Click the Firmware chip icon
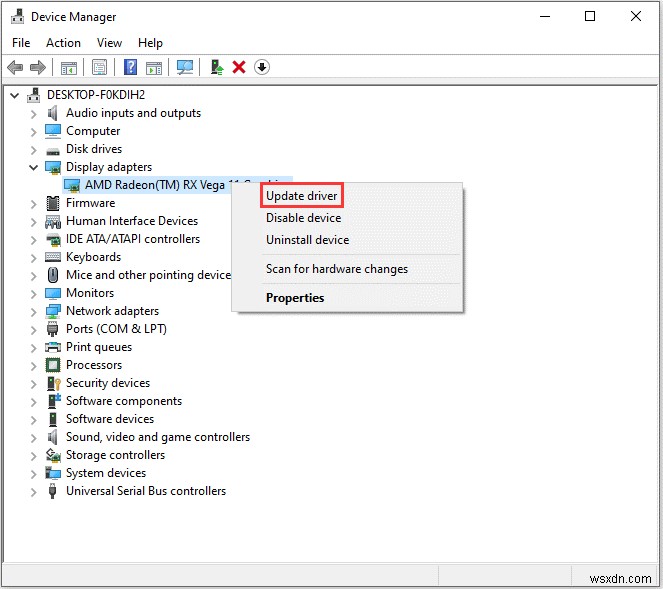Viewport: 663px width, 589px height. [x=53, y=203]
